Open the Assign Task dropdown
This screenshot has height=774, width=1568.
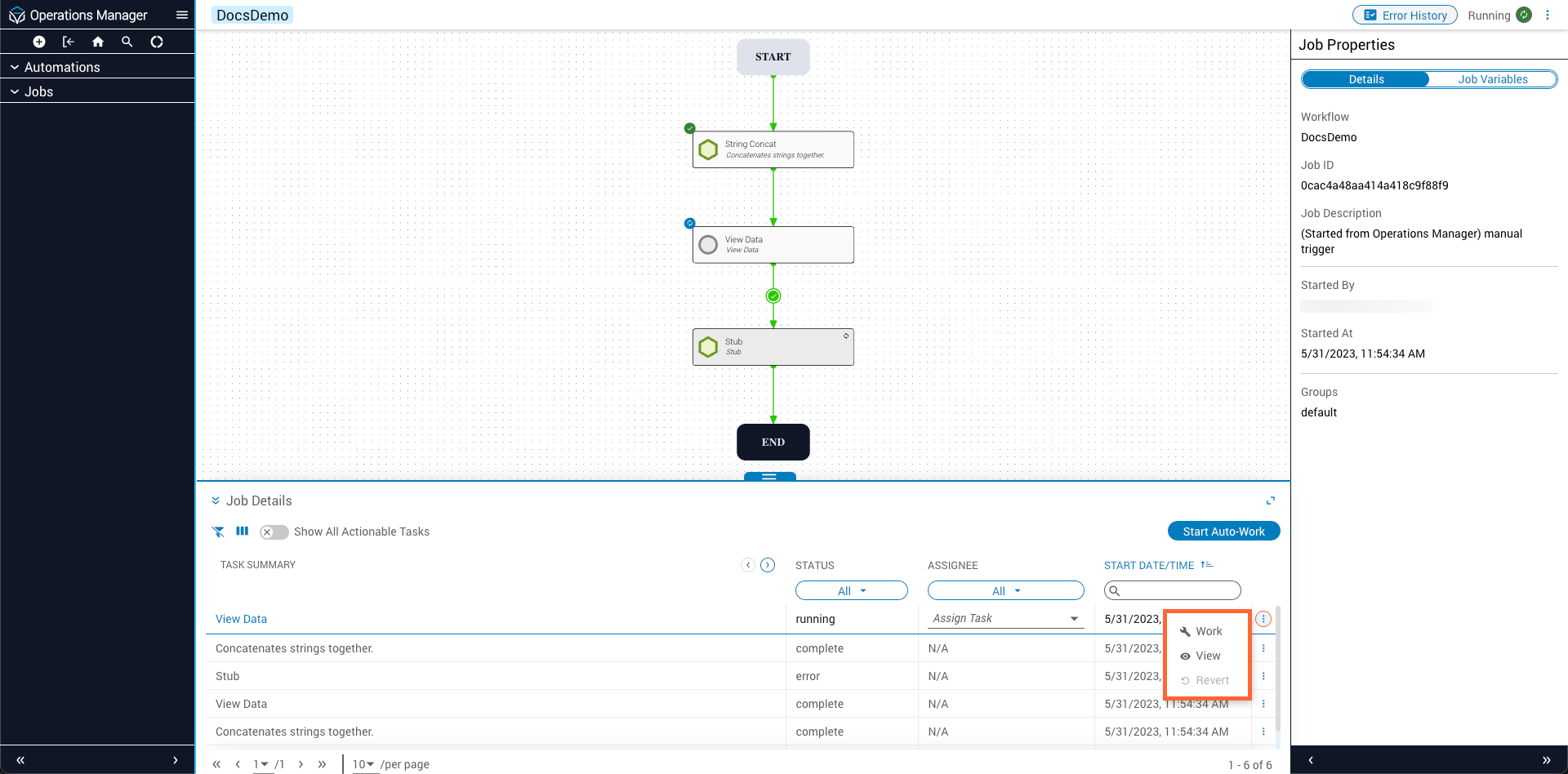tap(1005, 619)
